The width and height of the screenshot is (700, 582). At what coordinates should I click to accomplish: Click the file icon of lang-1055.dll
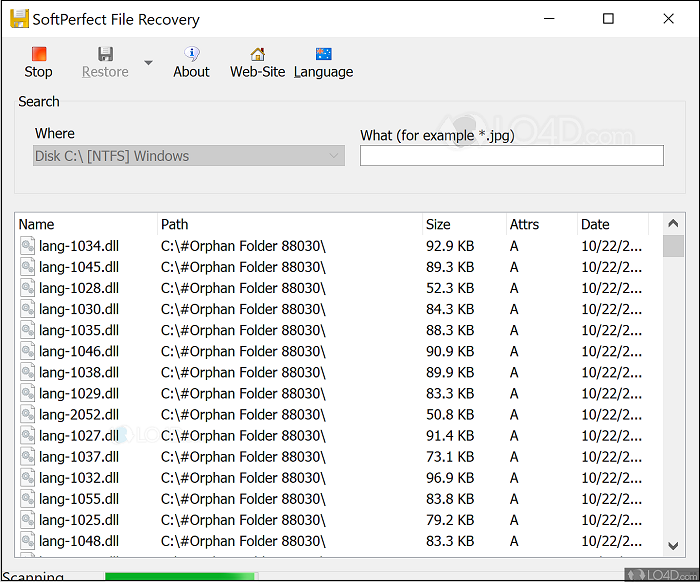coord(28,499)
